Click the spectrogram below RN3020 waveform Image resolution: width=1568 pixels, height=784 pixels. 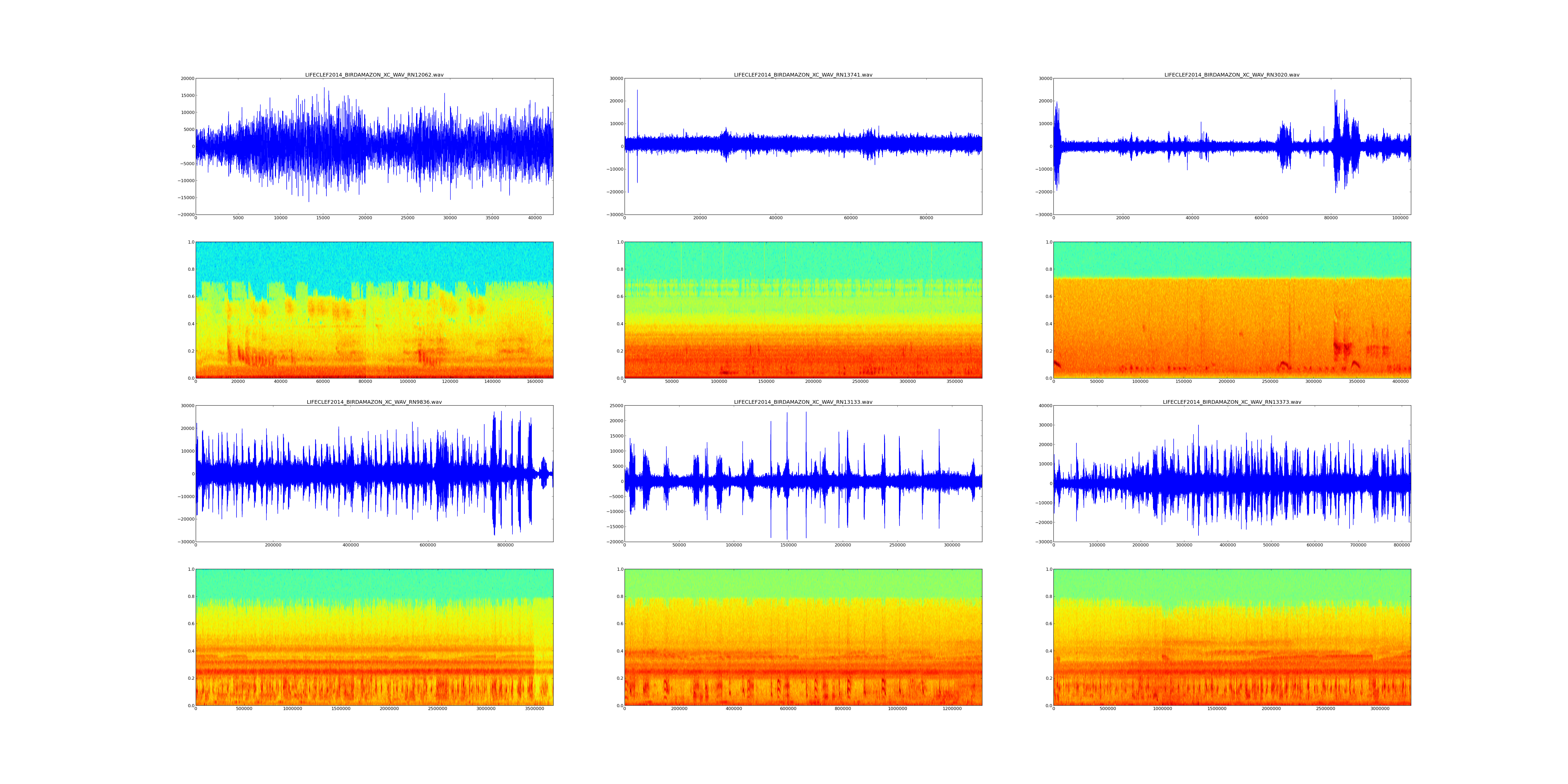pyautogui.click(x=1231, y=310)
